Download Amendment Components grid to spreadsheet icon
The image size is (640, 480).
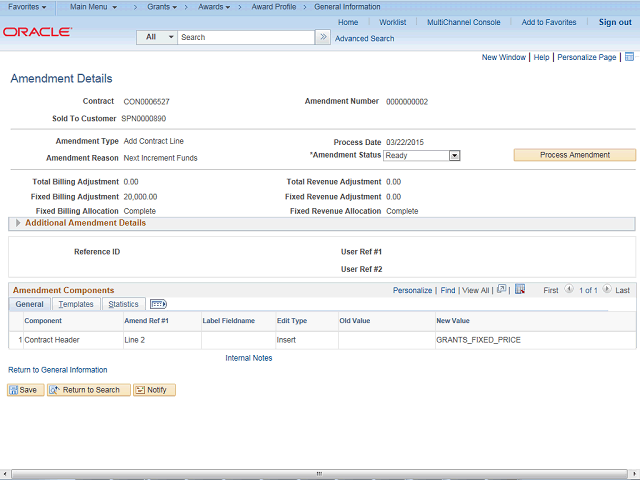[x=520, y=289]
